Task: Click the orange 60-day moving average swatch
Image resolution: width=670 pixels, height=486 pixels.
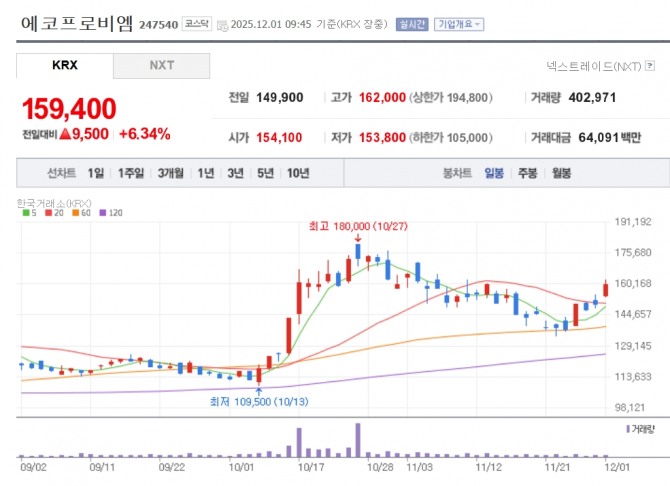Action: pyautogui.click(x=76, y=212)
